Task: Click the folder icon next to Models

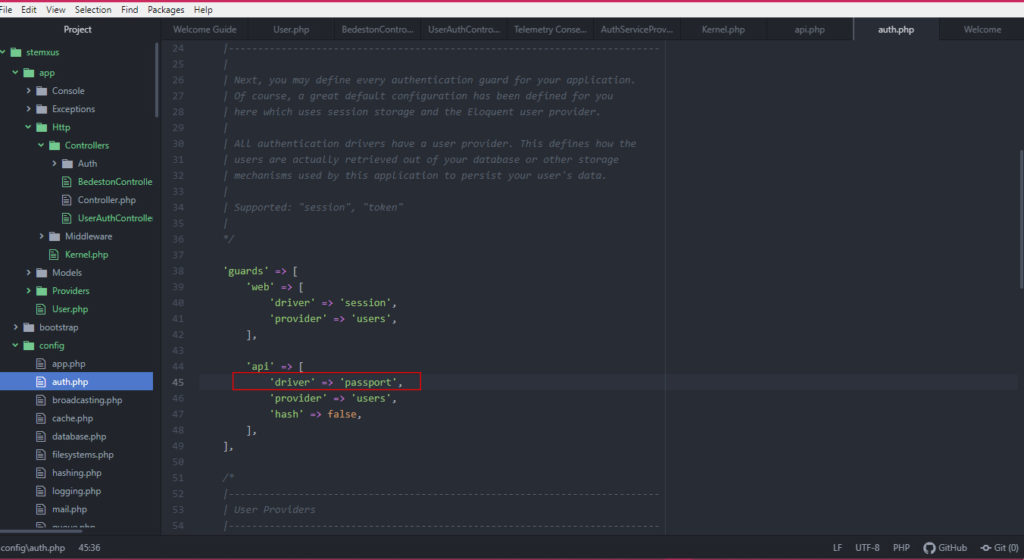Action: pos(42,273)
